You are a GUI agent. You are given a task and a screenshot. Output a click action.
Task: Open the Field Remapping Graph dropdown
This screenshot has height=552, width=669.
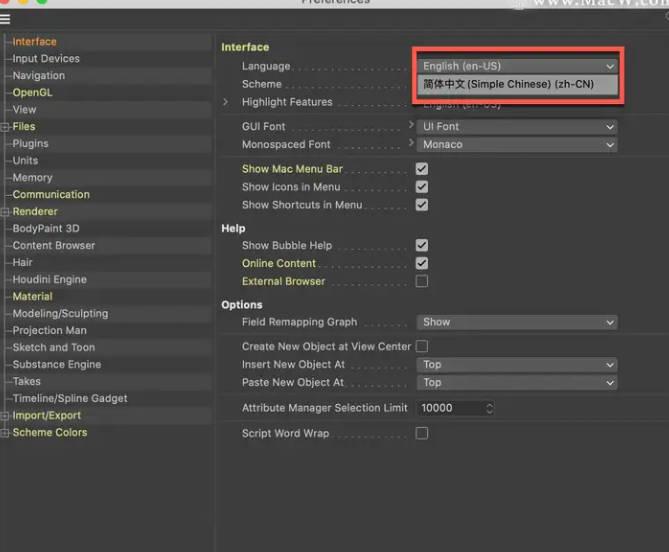pos(517,323)
